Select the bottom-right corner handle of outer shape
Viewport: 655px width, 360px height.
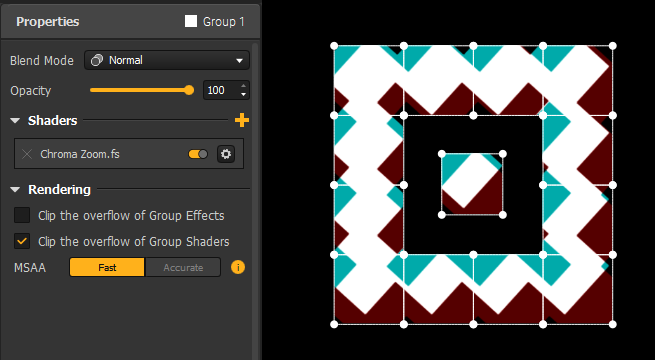click(612, 324)
